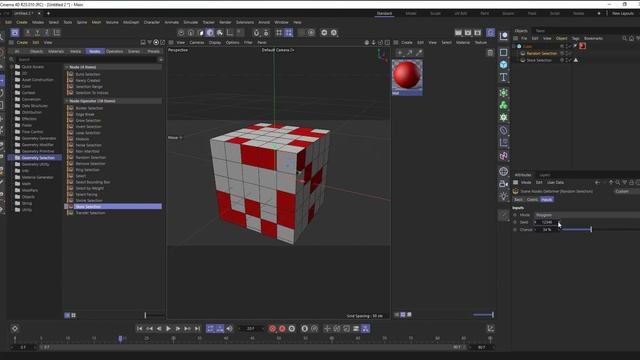Viewport: 640px width, 360px height.
Task: Toggle keyframe dot next to Chance
Action: click(x=515, y=229)
